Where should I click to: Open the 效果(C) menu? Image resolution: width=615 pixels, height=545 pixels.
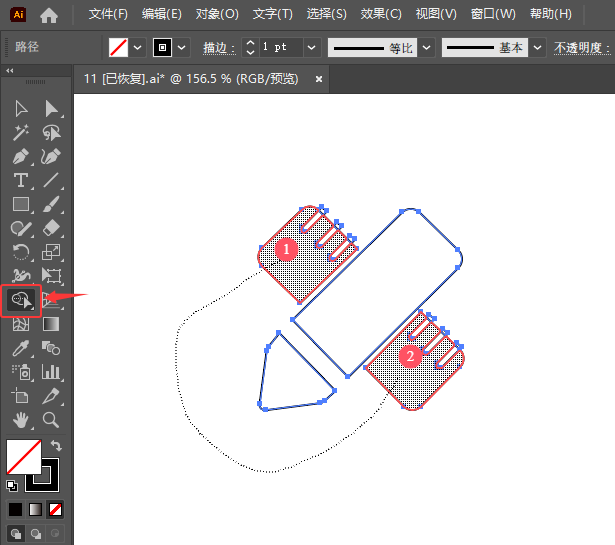click(x=381, y=14)
